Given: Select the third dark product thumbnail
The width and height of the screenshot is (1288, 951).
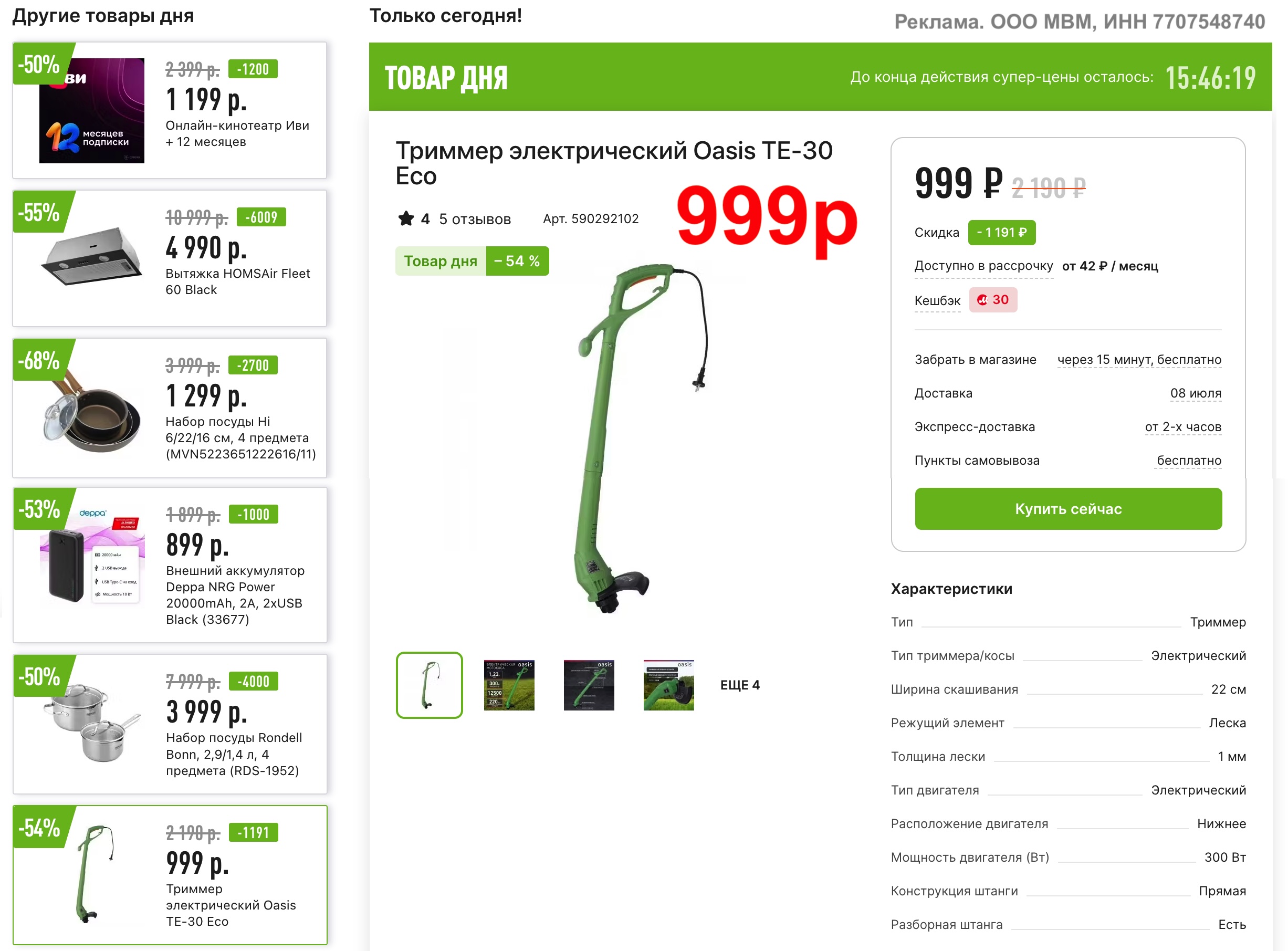Looking at the screenshot, I should coord(589,685).
